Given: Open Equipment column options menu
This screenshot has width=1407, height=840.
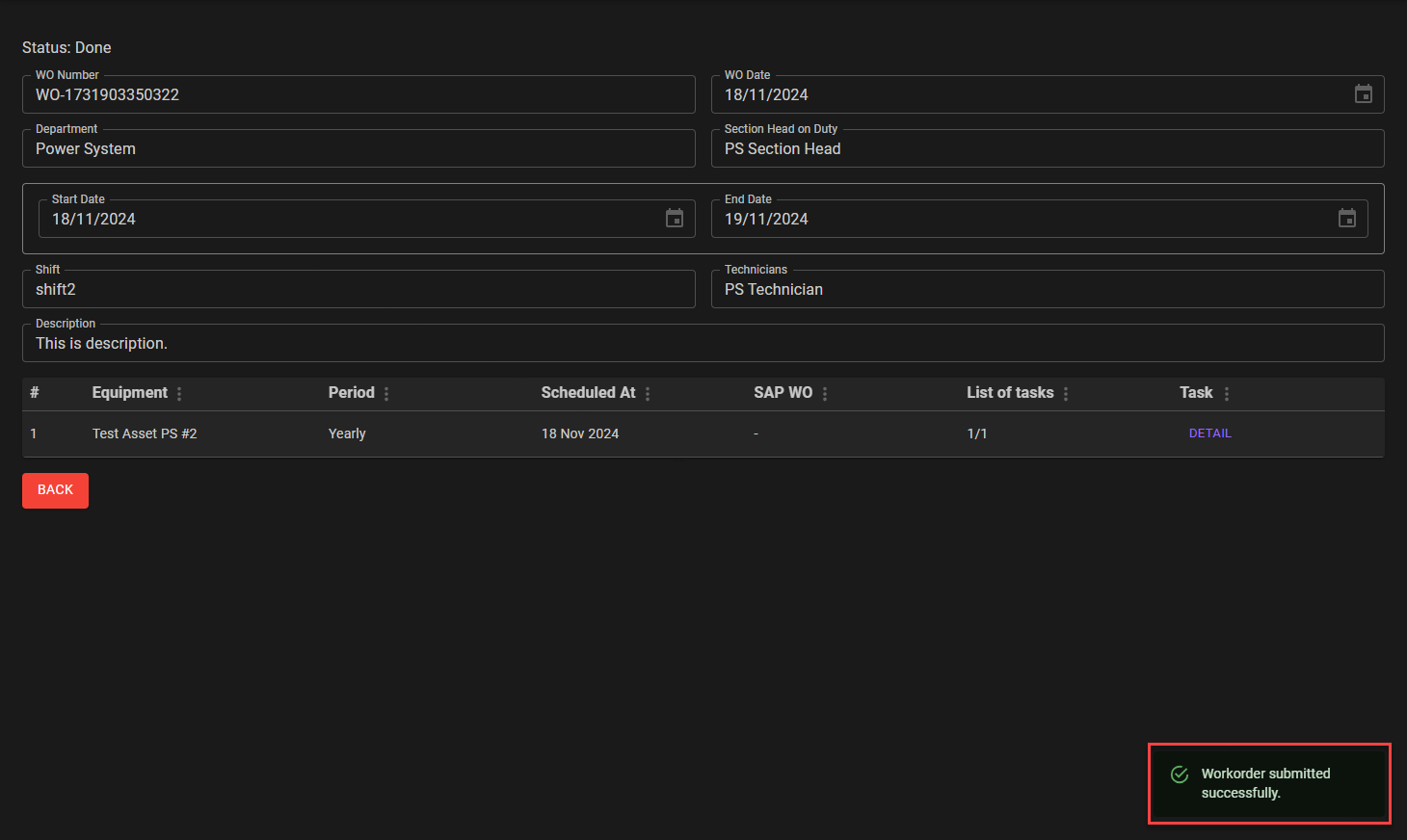Looking at the screenshot, I should pyautogui.click(x=179, y=394).
